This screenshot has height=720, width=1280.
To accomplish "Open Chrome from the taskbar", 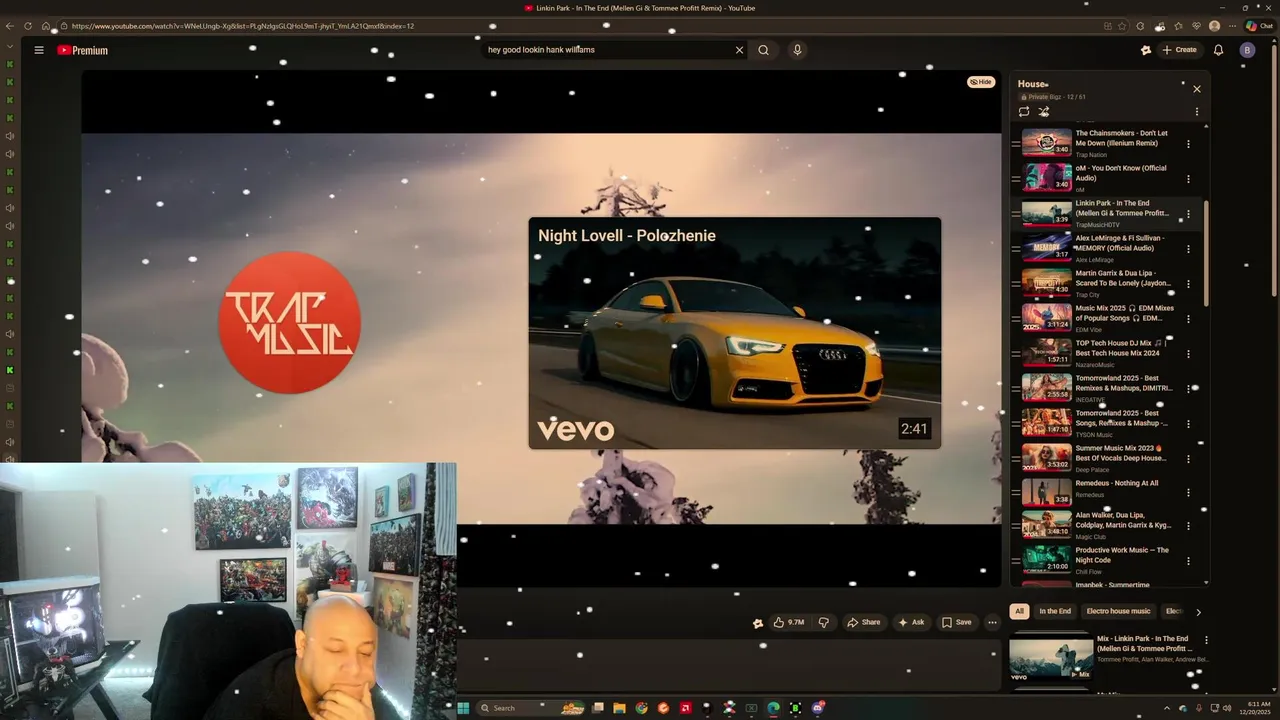I will (641, 708).
